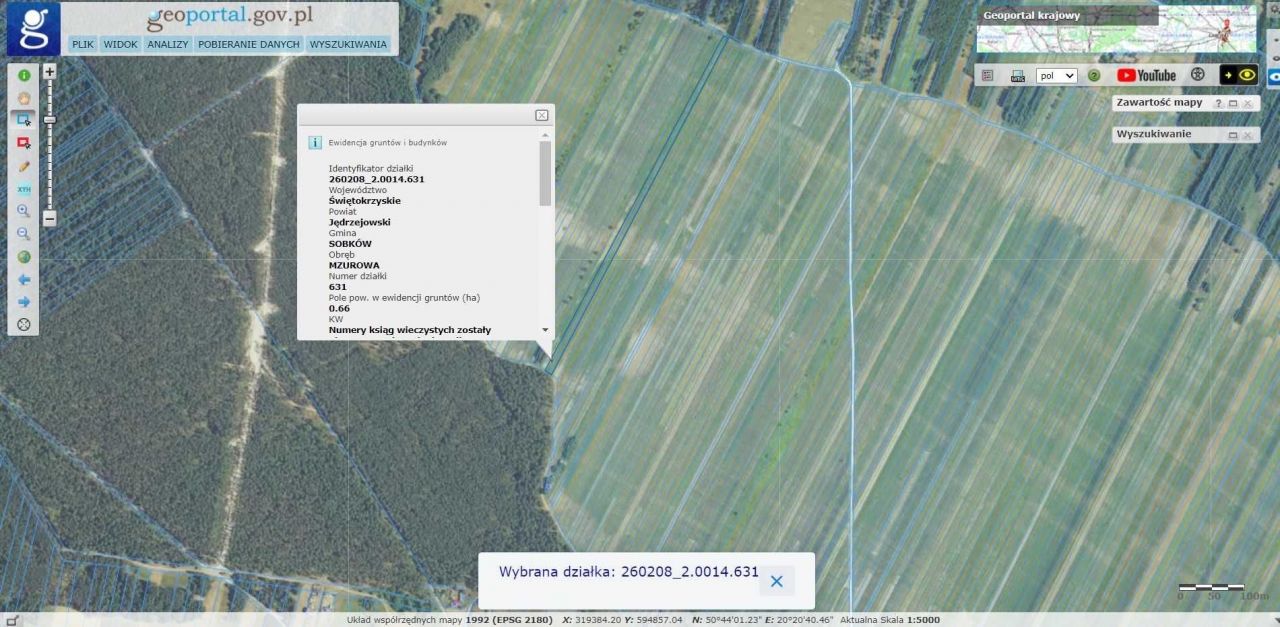Open the WIDOK menu
The height and width of the screenshot is (627, 1280).
point(121,44)
